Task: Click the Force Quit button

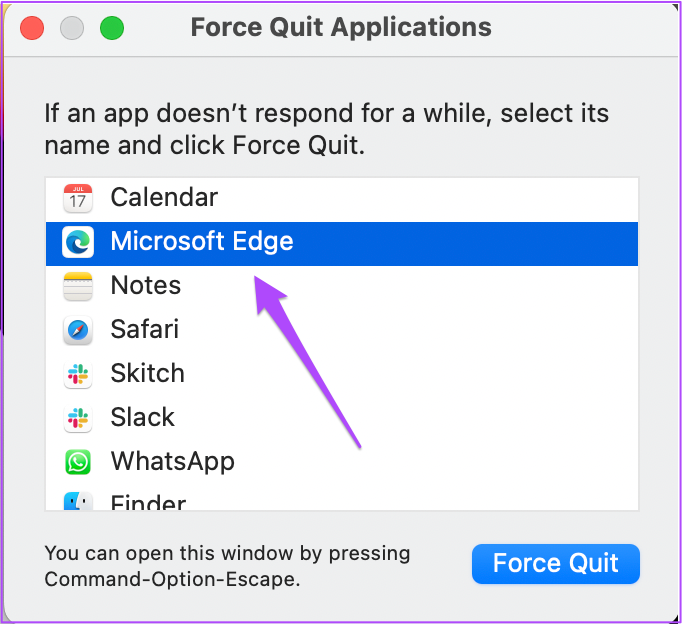Action: point(555,564)
